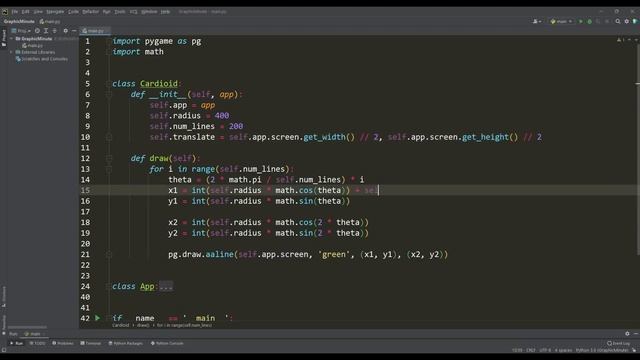Open the Problems tool window
The width and height of the screenshot is (640, 360).
tap(63, 343)
